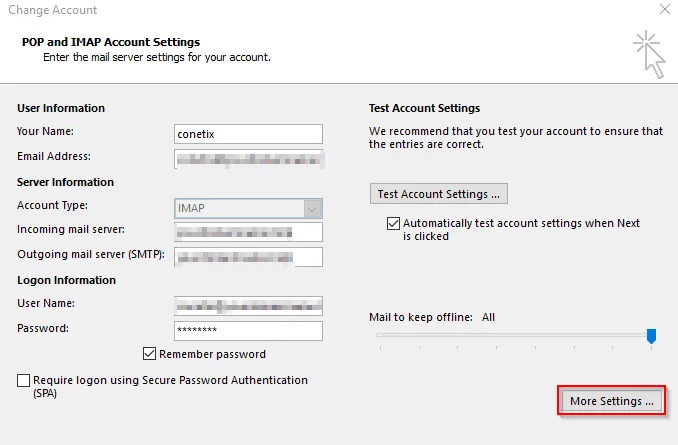Image resolution: width=678 pixels, height=445 pixels.
Task: Close the Change Account dialog
Action: click(663, 10)
